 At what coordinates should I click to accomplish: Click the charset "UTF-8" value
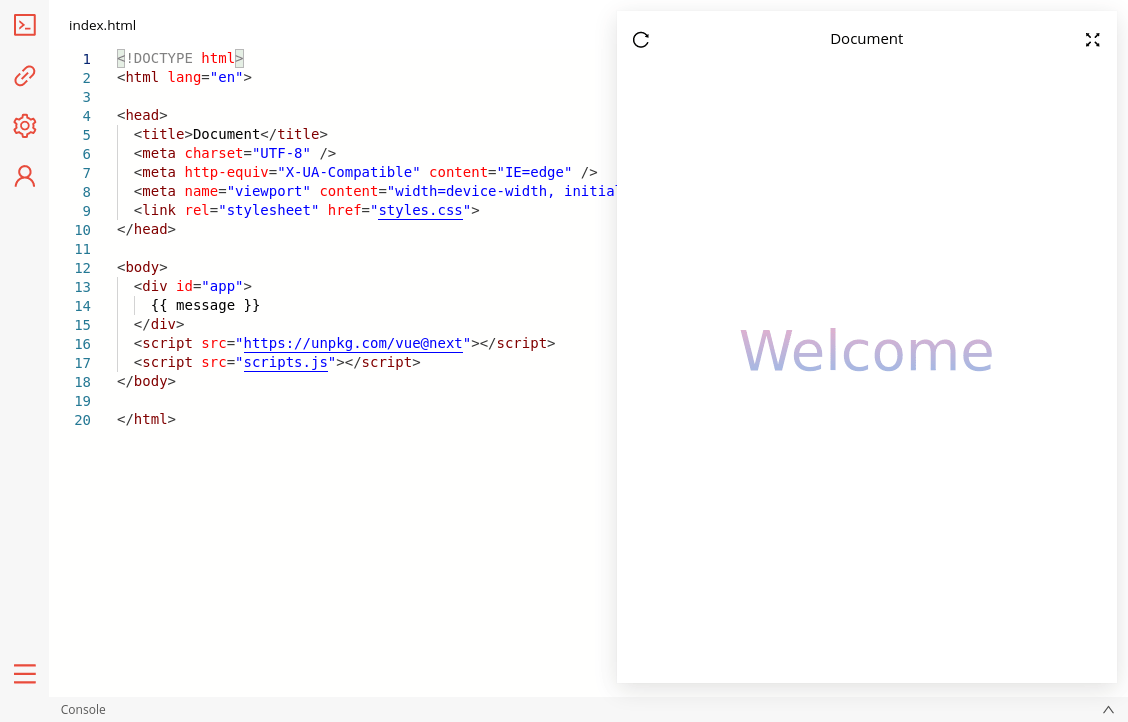point(281,153)
